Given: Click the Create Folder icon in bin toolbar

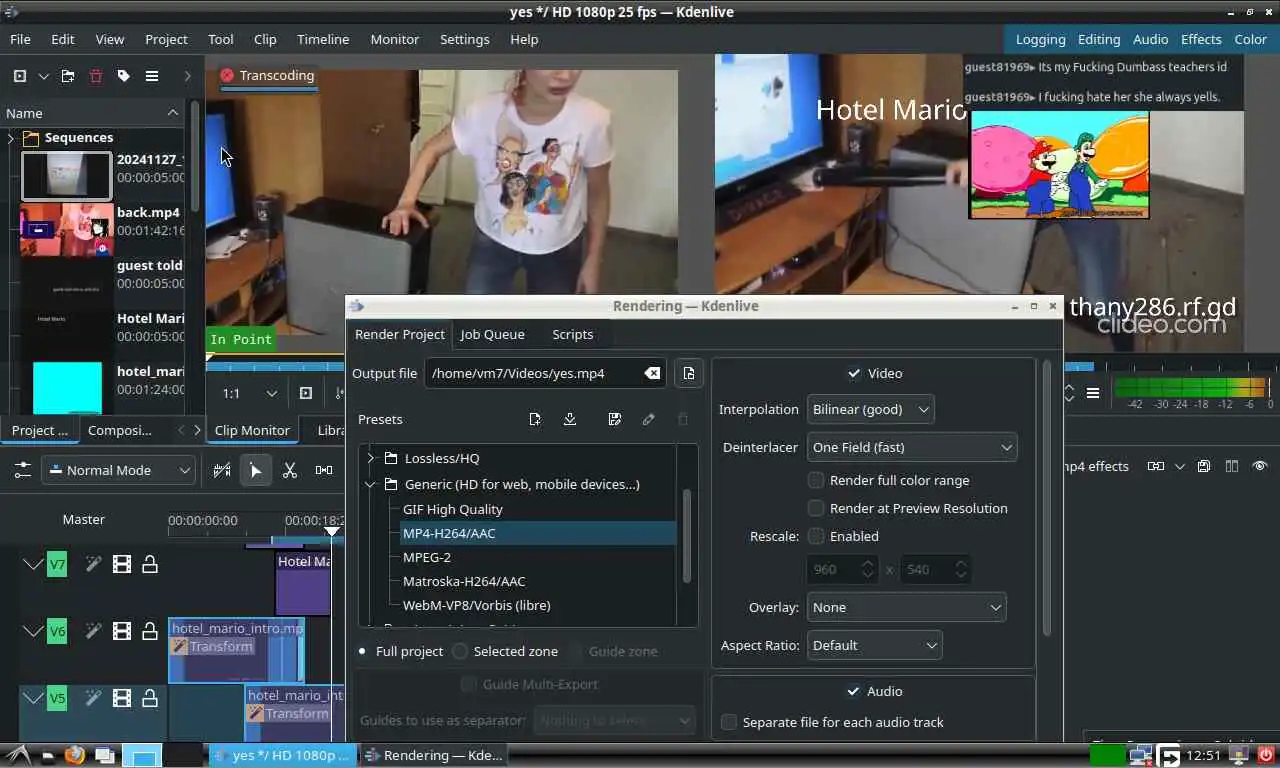Looking at the screenshot, I should click(x=68, y=76).
